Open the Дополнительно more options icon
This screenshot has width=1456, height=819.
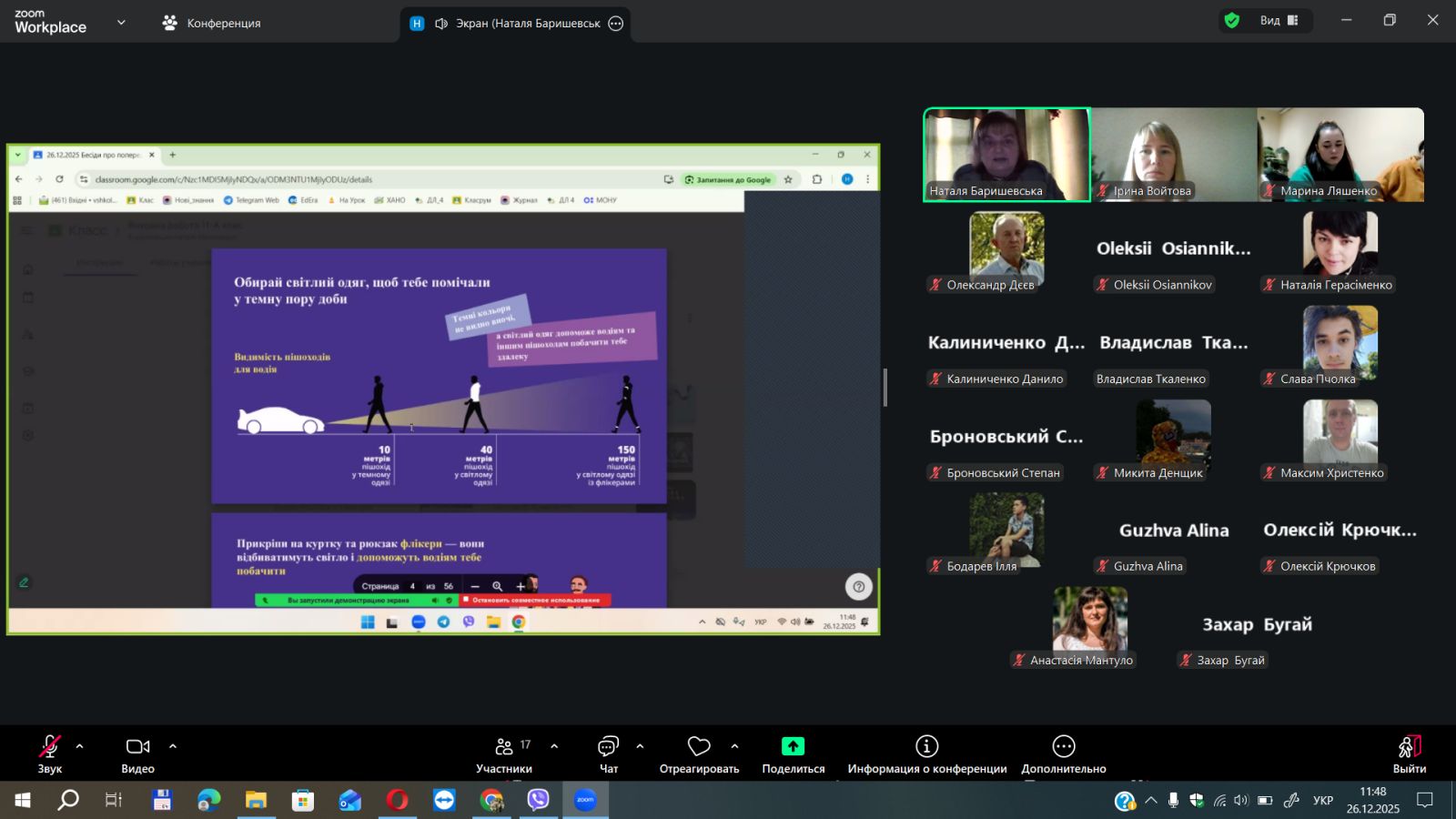tap(1063, 747)
